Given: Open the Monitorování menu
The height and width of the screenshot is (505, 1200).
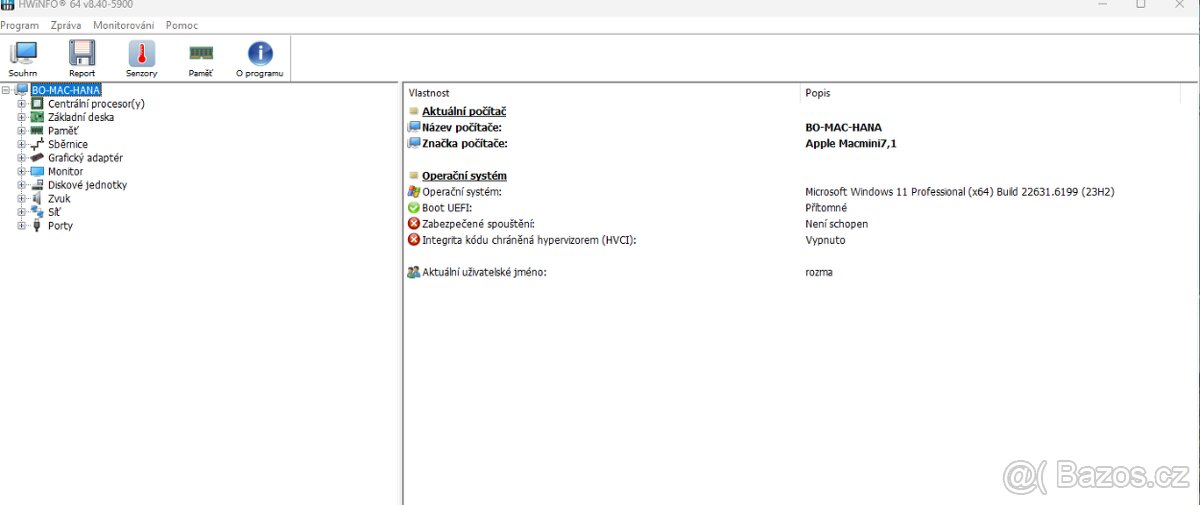Looking at the screenshot, I should (124, 25).
